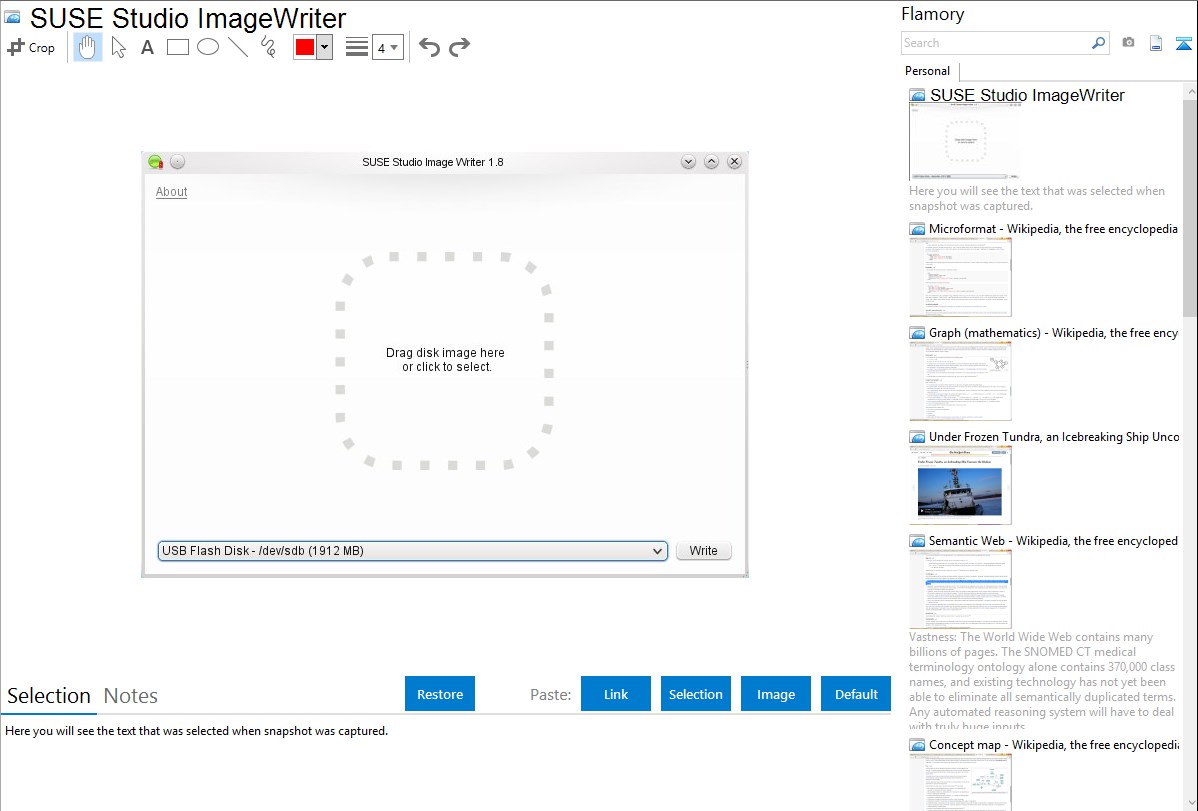Open the color picker dropdown arrow
Viewport: 1198px width, 811px height.
pyautogui.click(x=325, y=47)
